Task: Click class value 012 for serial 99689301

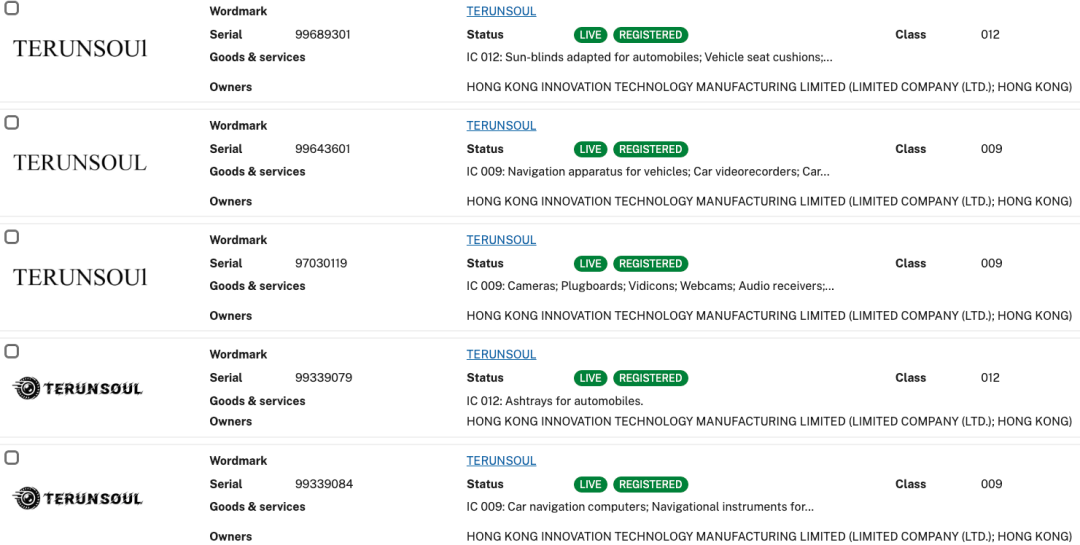Action: coord(990,34)
